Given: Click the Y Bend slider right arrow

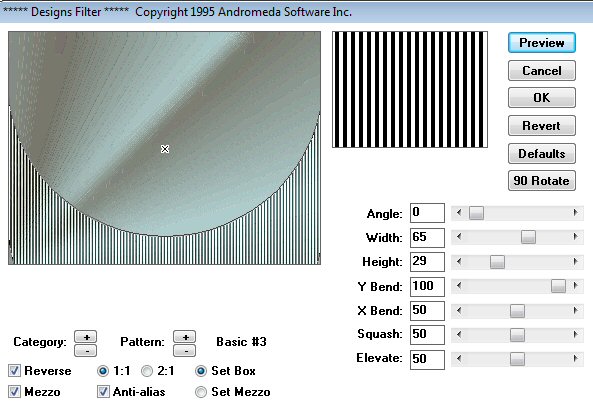Looking at the screenshot, I should 576,286.
